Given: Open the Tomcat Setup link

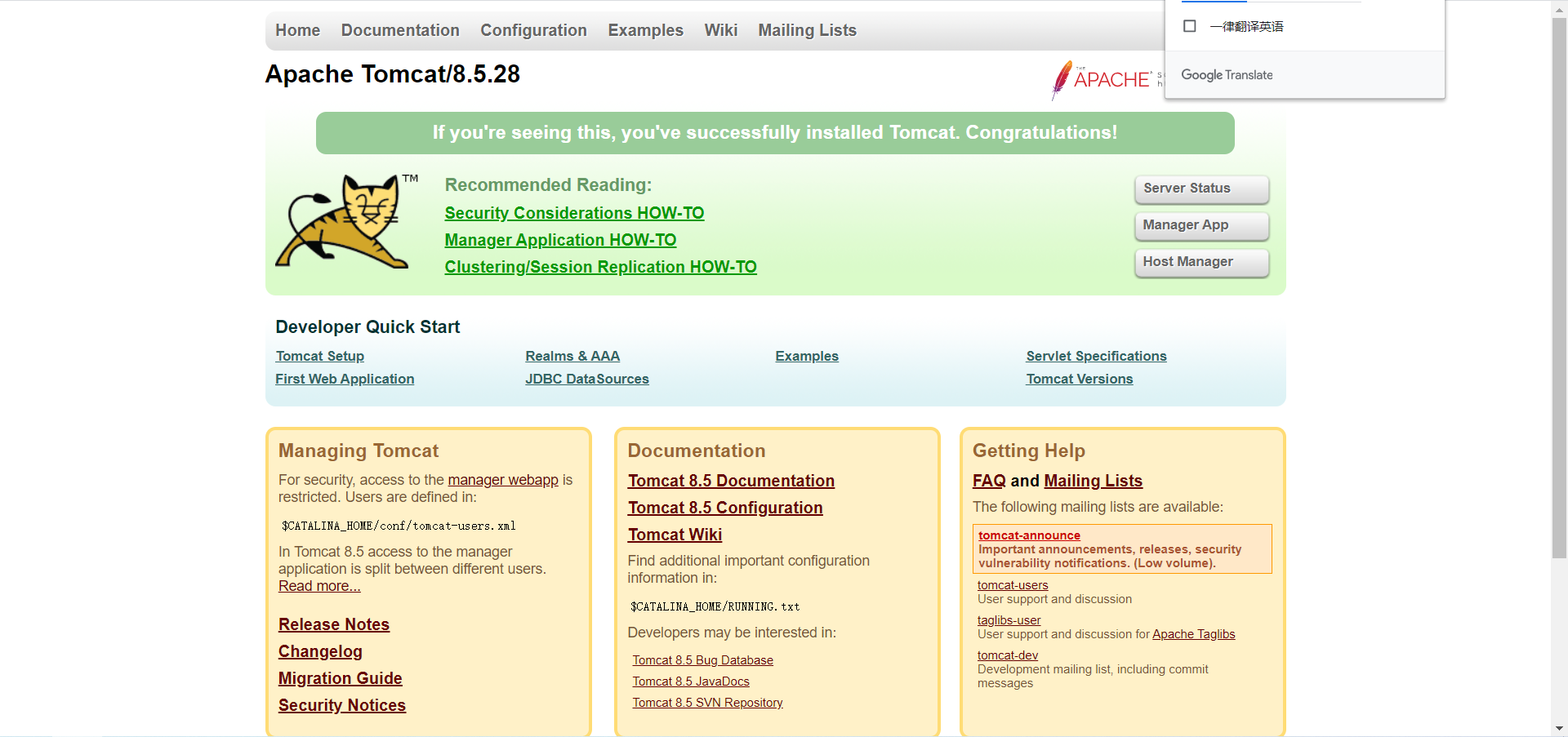Looking at the screenshot, I should tap(320, 356).
